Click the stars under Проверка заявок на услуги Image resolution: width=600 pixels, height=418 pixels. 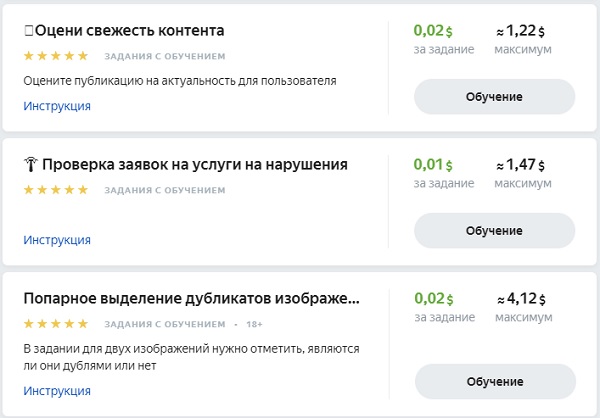56,190
